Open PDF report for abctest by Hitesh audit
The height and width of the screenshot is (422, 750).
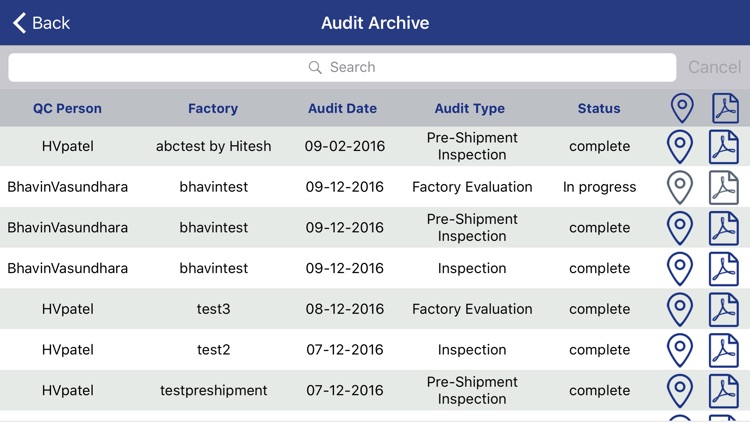(x=724, y=146)
